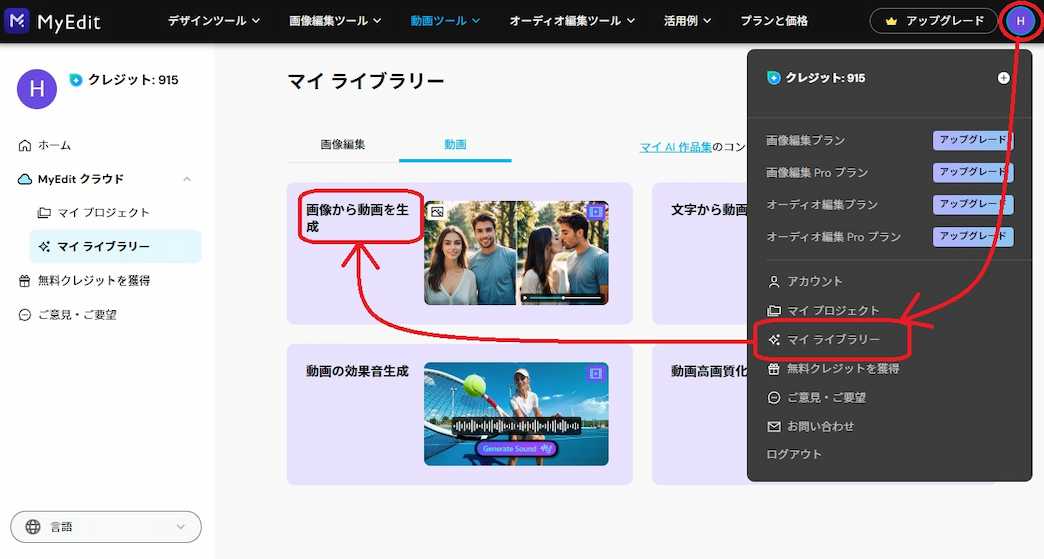Click the MyEdit logo icon

click(x=17, y=21)
